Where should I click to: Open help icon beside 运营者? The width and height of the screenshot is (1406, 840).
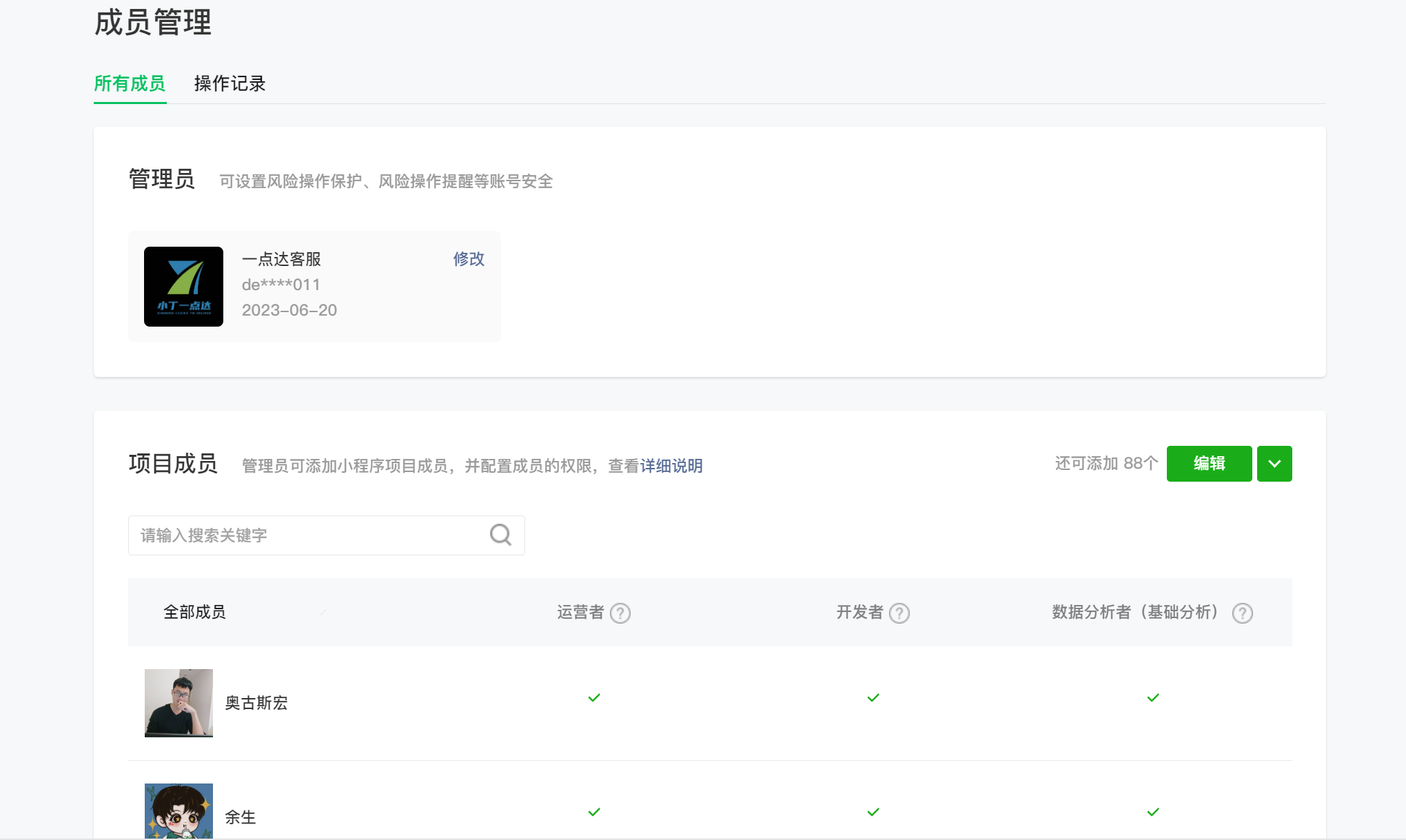[620, 613]
